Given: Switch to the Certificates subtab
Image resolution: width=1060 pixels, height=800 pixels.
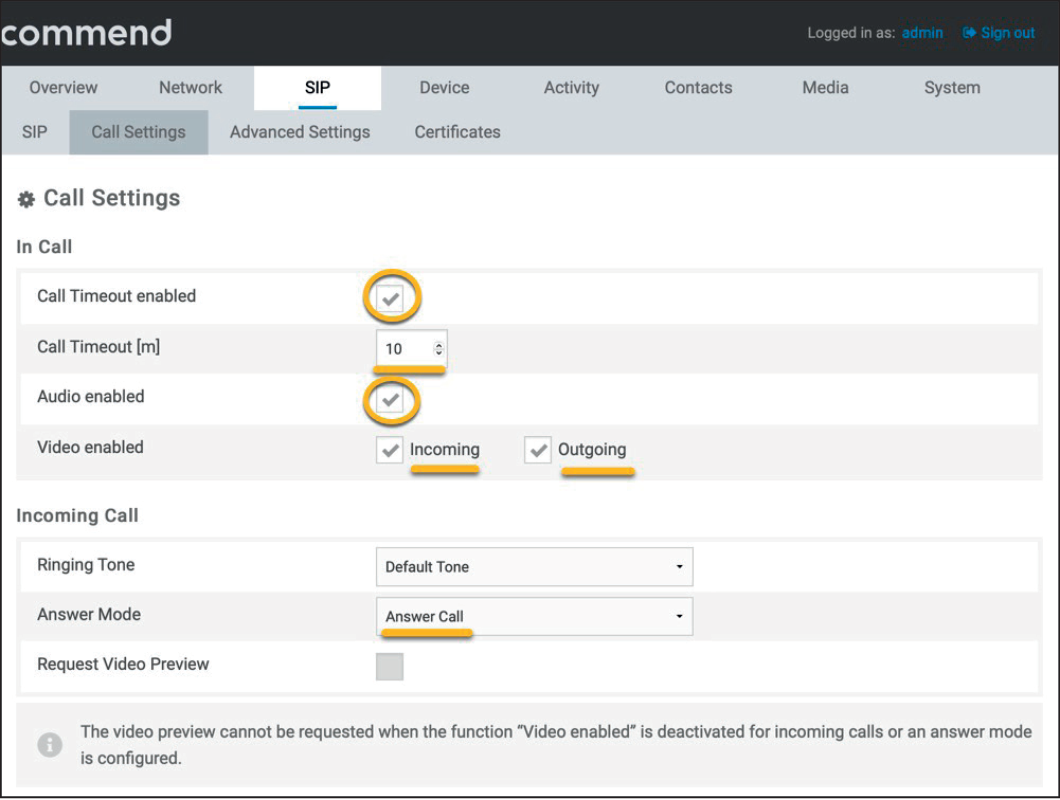Looking at the screenshot, I should click(456, 131).
